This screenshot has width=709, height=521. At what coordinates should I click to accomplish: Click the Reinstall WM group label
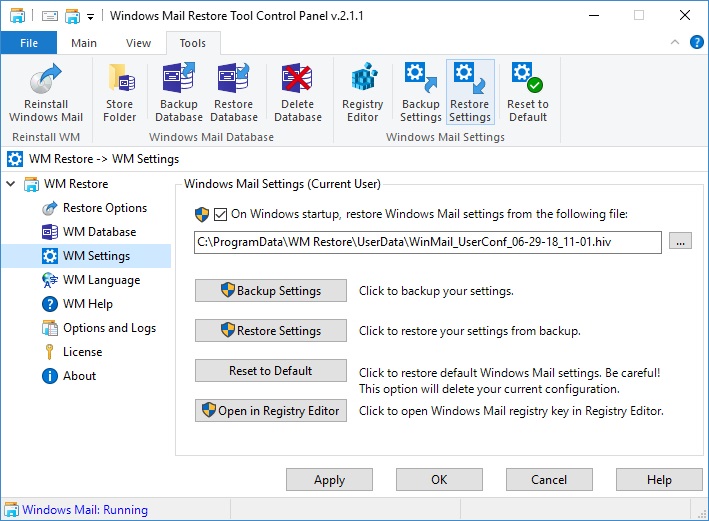click(x=46, y=137)
